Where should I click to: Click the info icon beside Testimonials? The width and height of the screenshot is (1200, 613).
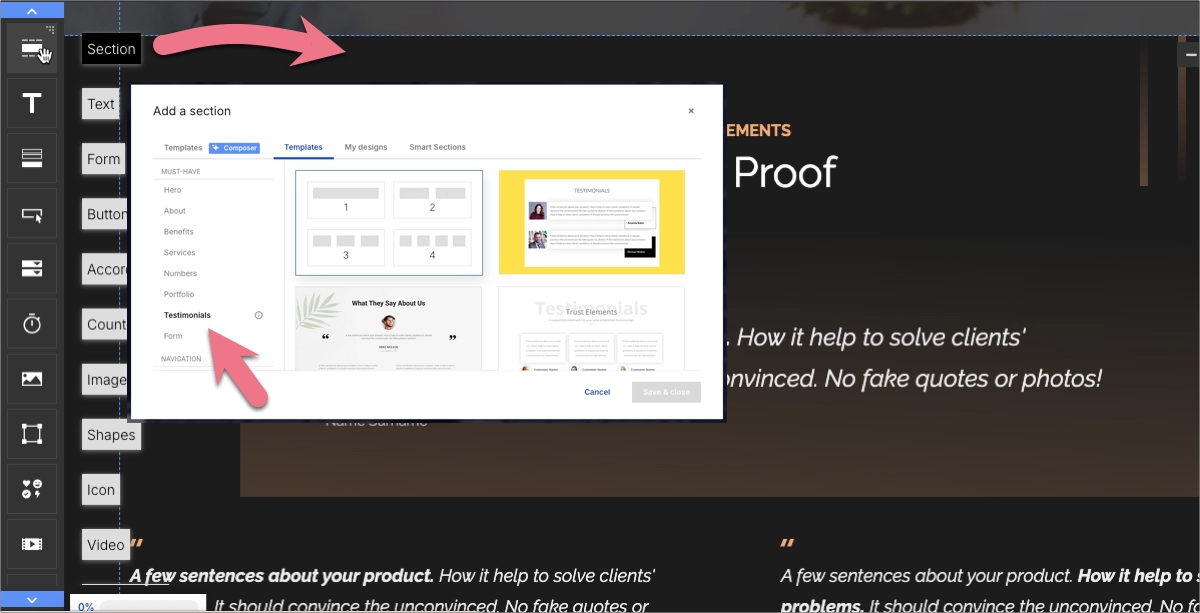tap(259, 315)
